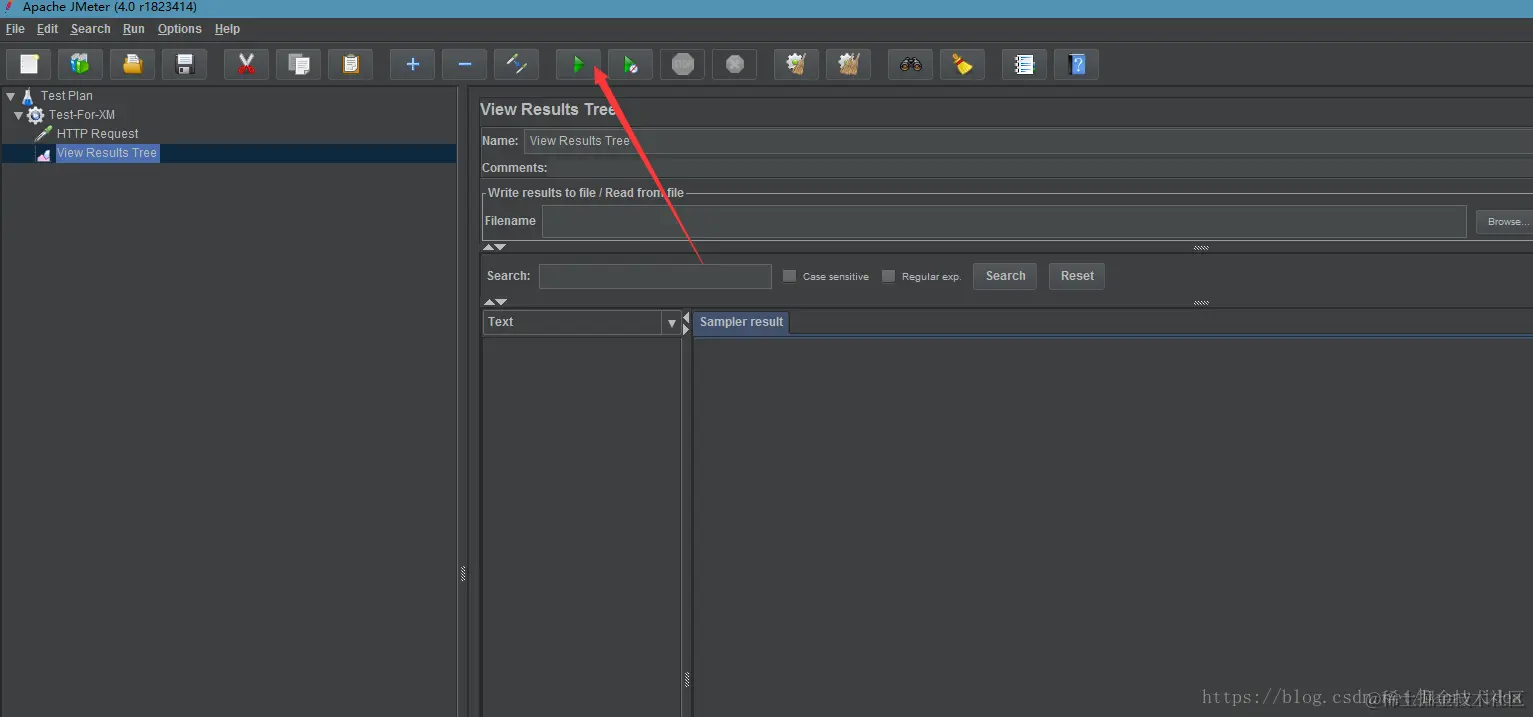Open the Function Helper list icon
The image size is (1533, 717).
pos(1024,65)
